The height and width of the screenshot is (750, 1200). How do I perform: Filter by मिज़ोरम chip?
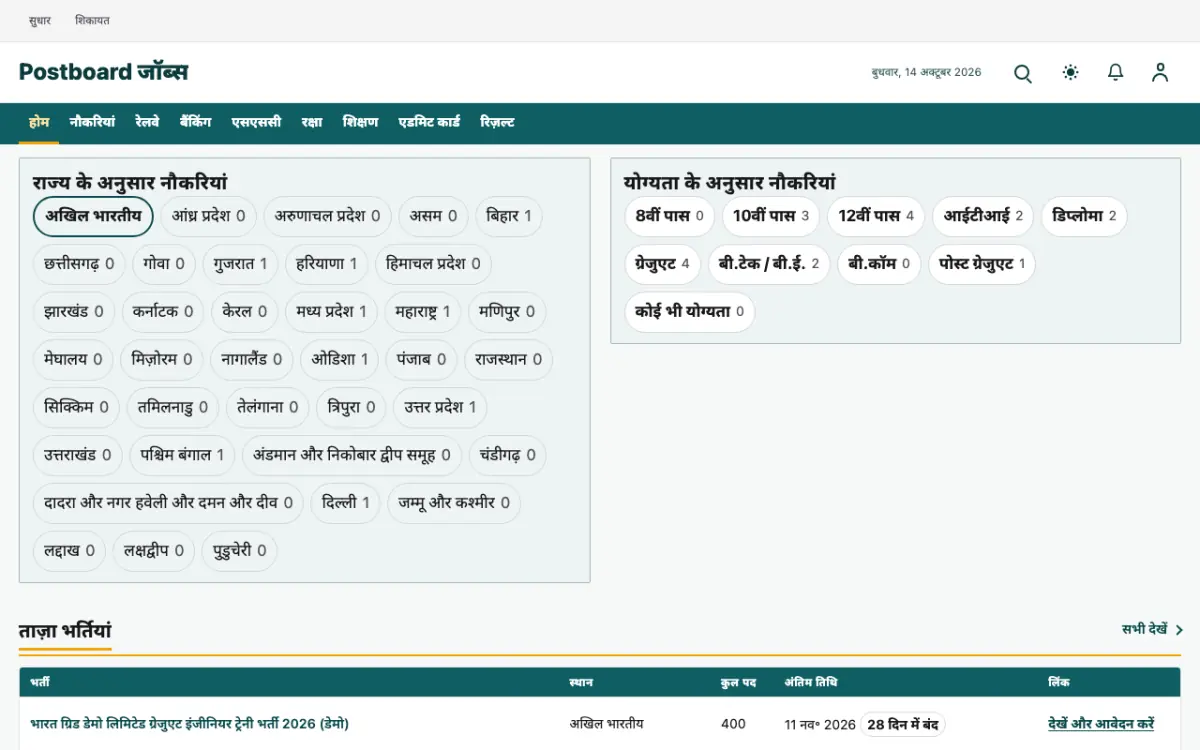(162, 359)
